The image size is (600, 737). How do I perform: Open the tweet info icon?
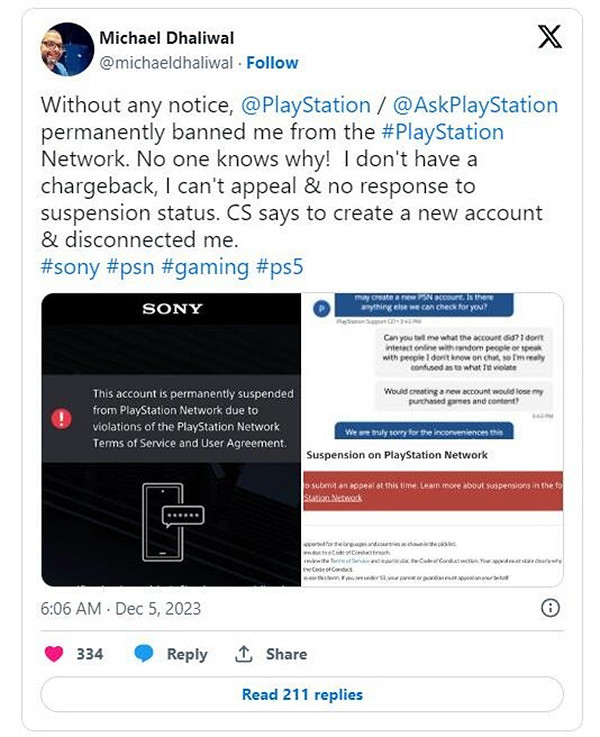pos(549,608)
